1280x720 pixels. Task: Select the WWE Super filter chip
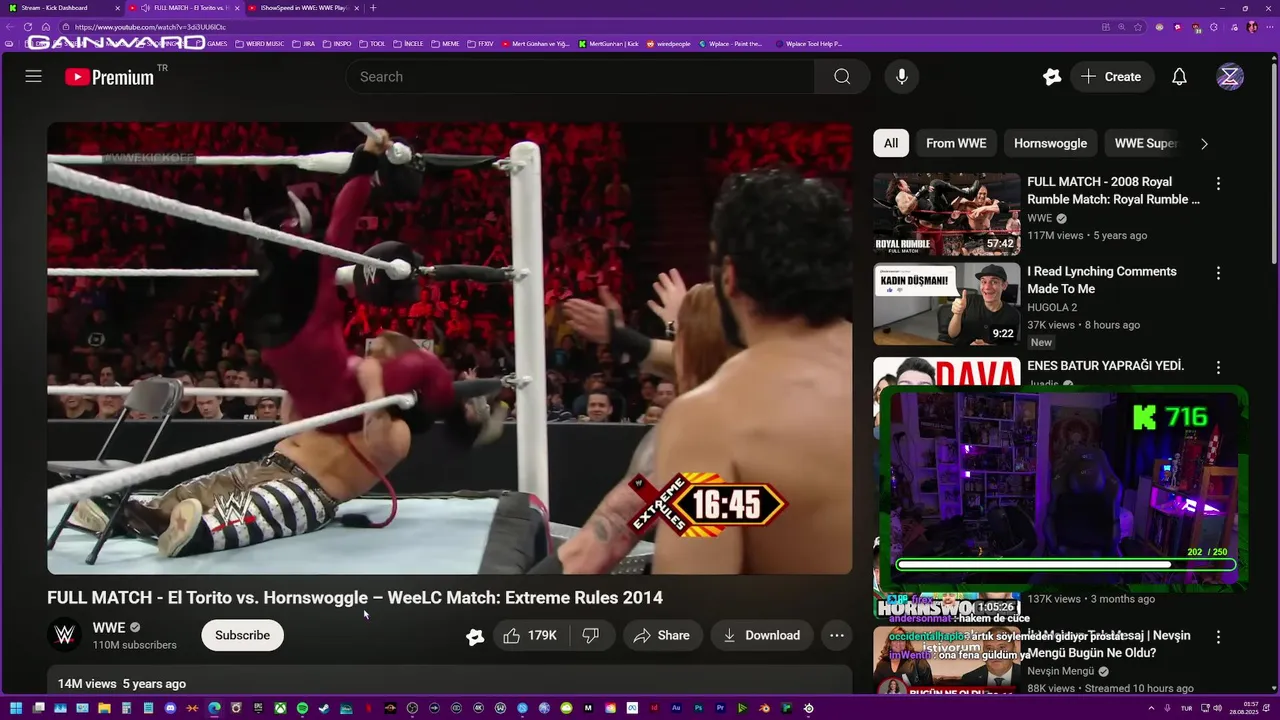1146,143
